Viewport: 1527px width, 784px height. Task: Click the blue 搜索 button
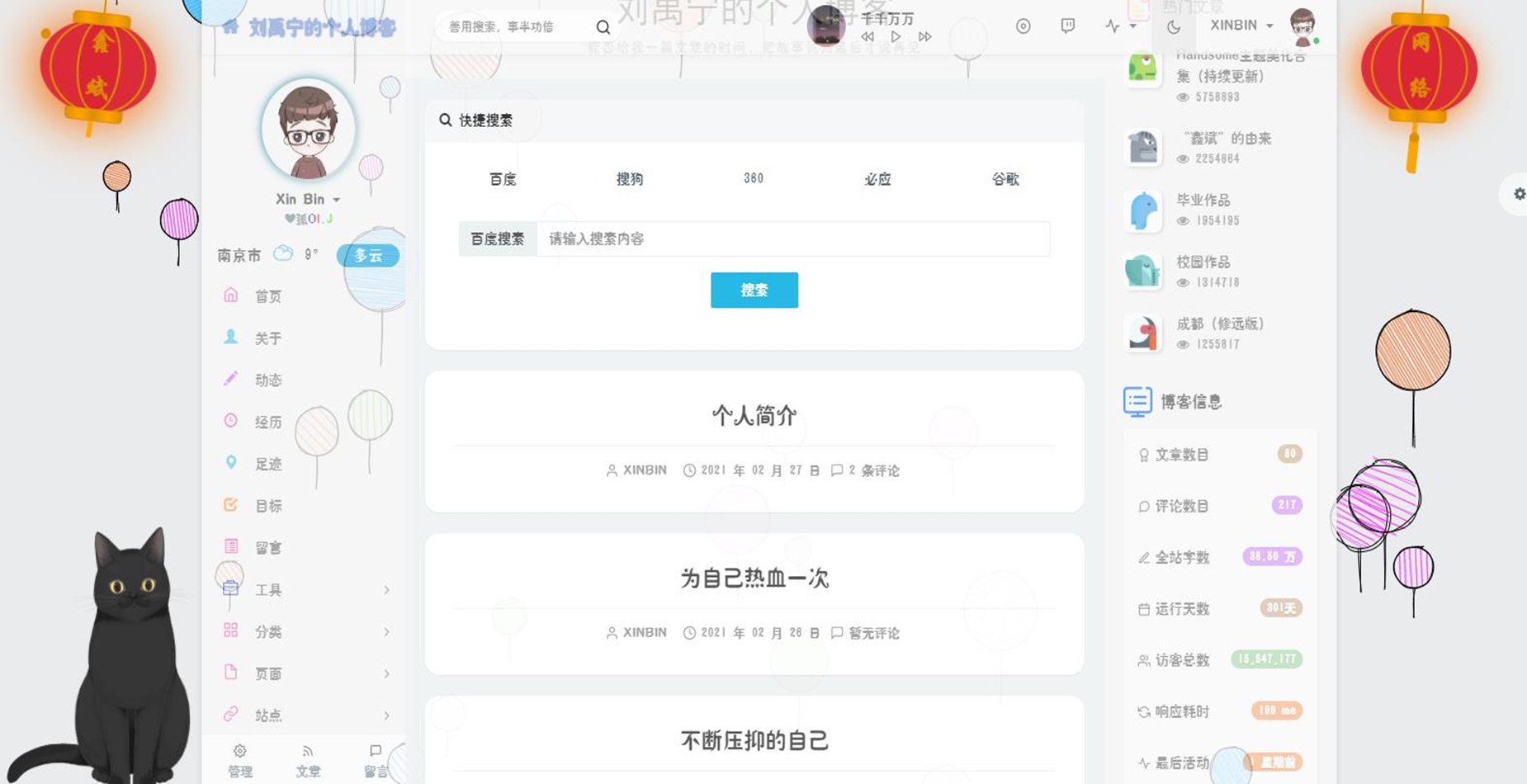754,290
